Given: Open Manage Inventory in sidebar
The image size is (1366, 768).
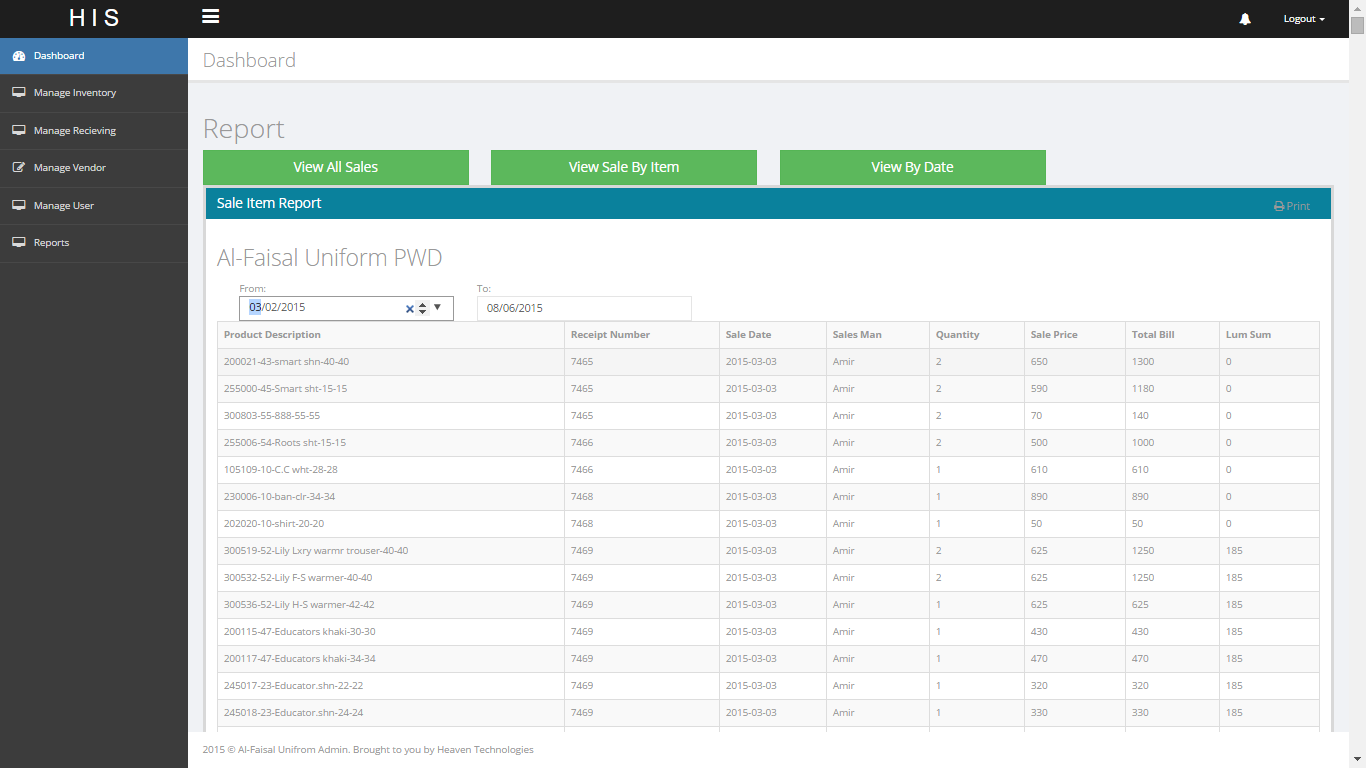Looking at the screenshot, I should pos(75,93).
